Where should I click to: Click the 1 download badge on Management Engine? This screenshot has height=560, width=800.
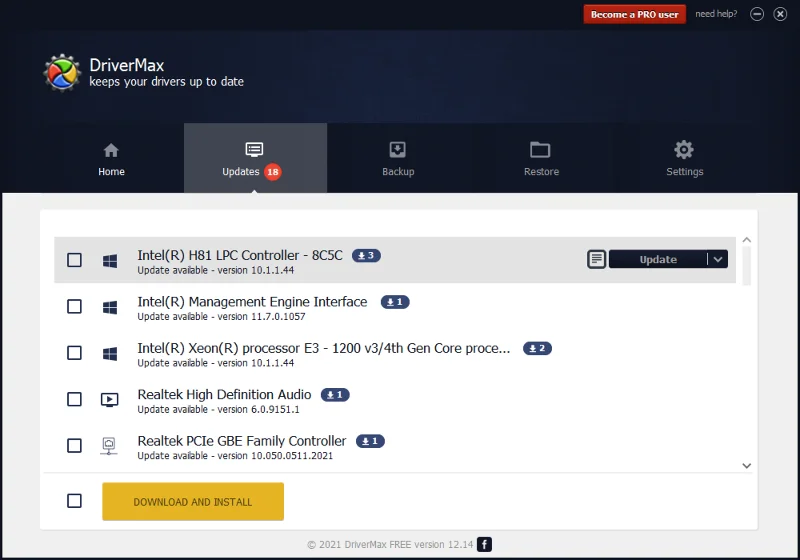[395, 302]
